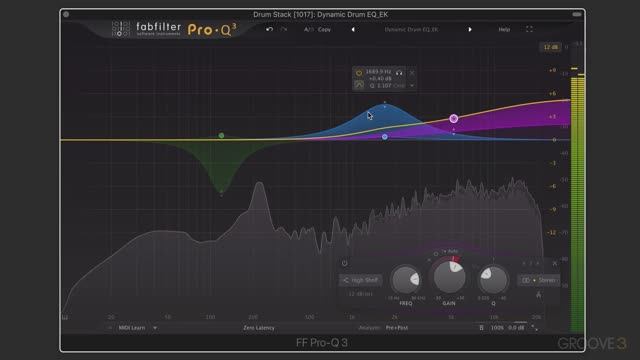Click the fabfilter Pro-Q 3 logo
This screenshot has height=360, width=640.
(174, 29)
